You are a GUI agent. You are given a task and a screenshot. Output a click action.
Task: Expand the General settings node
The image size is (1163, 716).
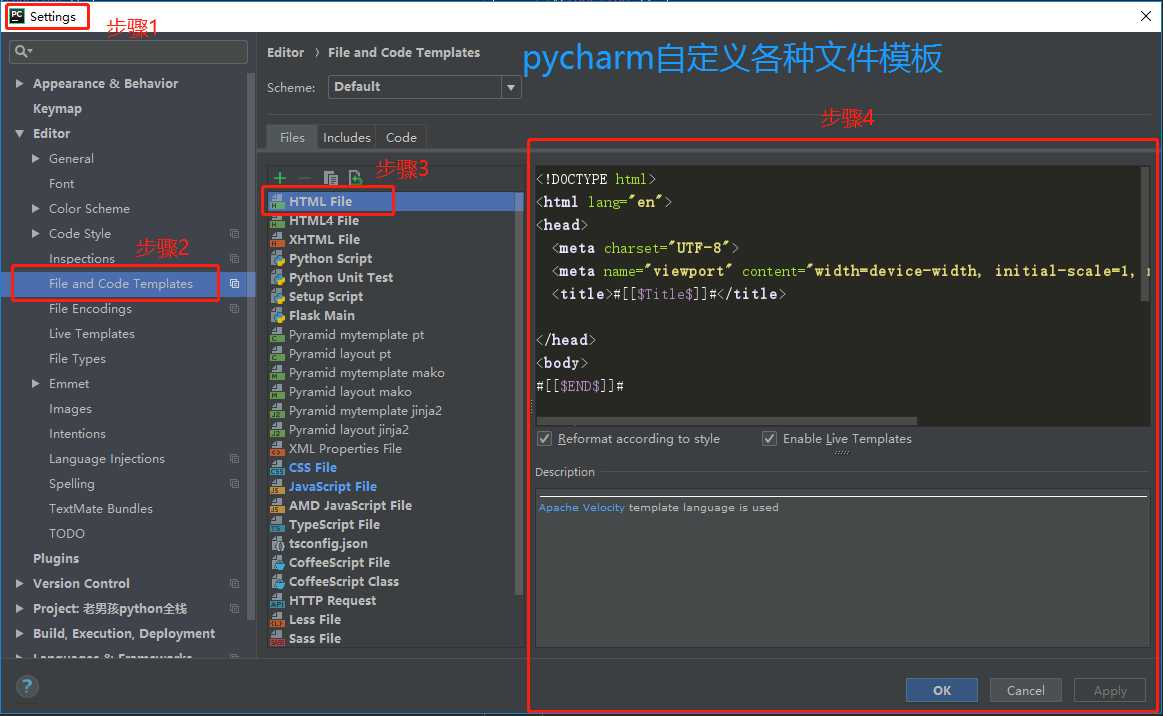pos(36,159)
